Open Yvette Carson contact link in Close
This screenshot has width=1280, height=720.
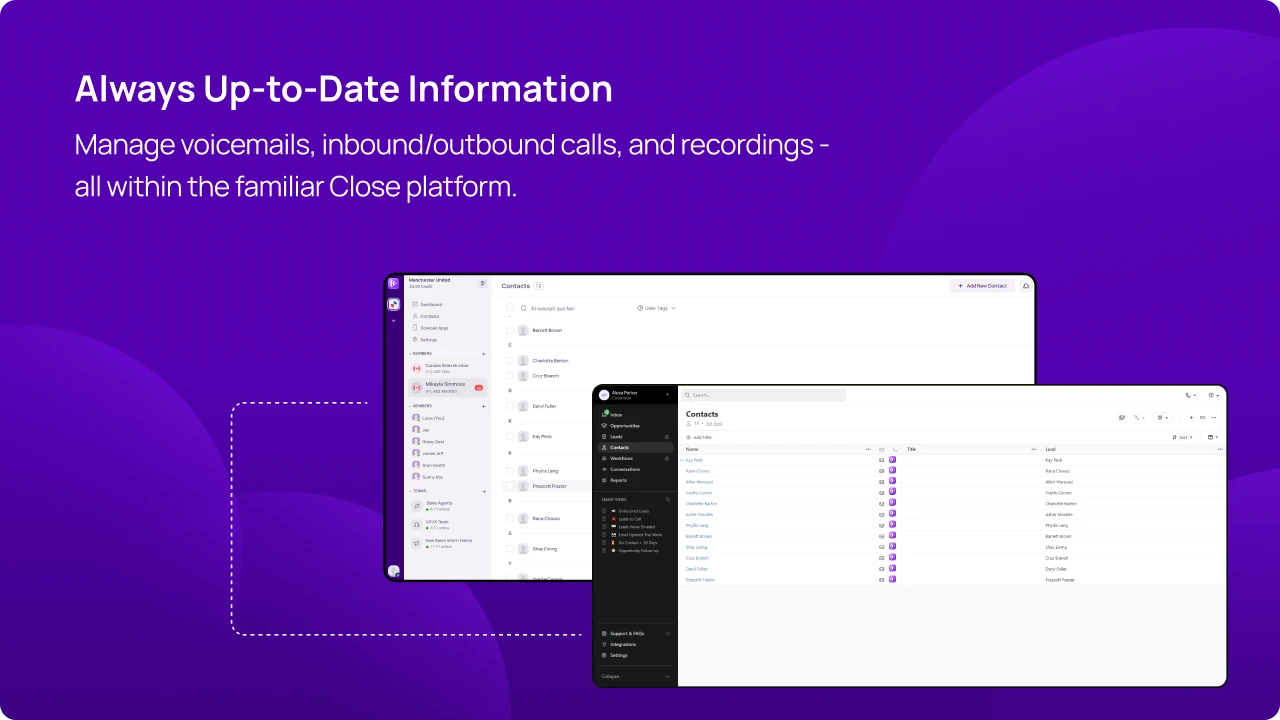[x=699, y=493]
